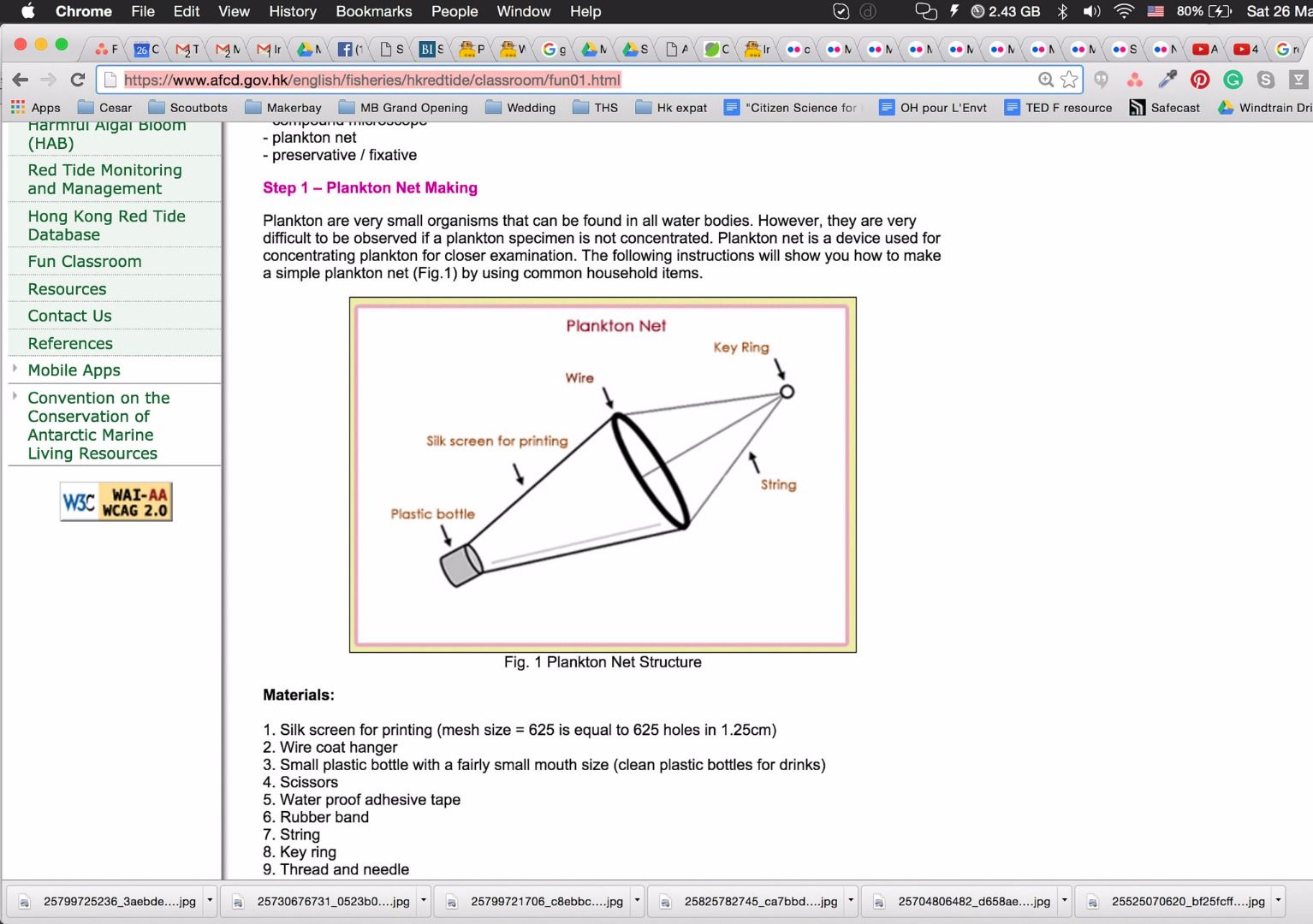Open the Wi-Fi status menu
This screenshot has width=1313, height=924.
[1123, 11]
